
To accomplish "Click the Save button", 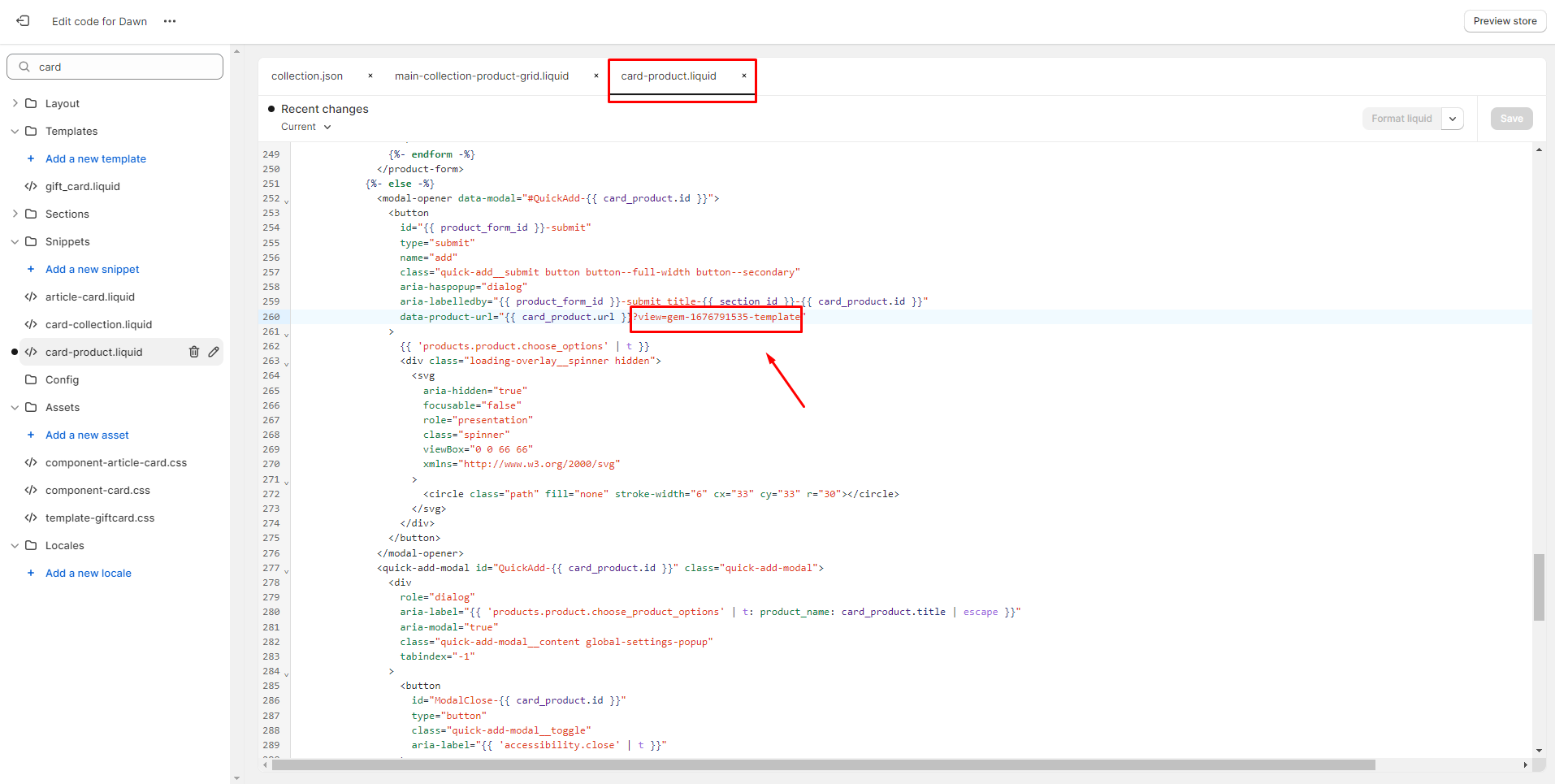I will [1511, 119].
